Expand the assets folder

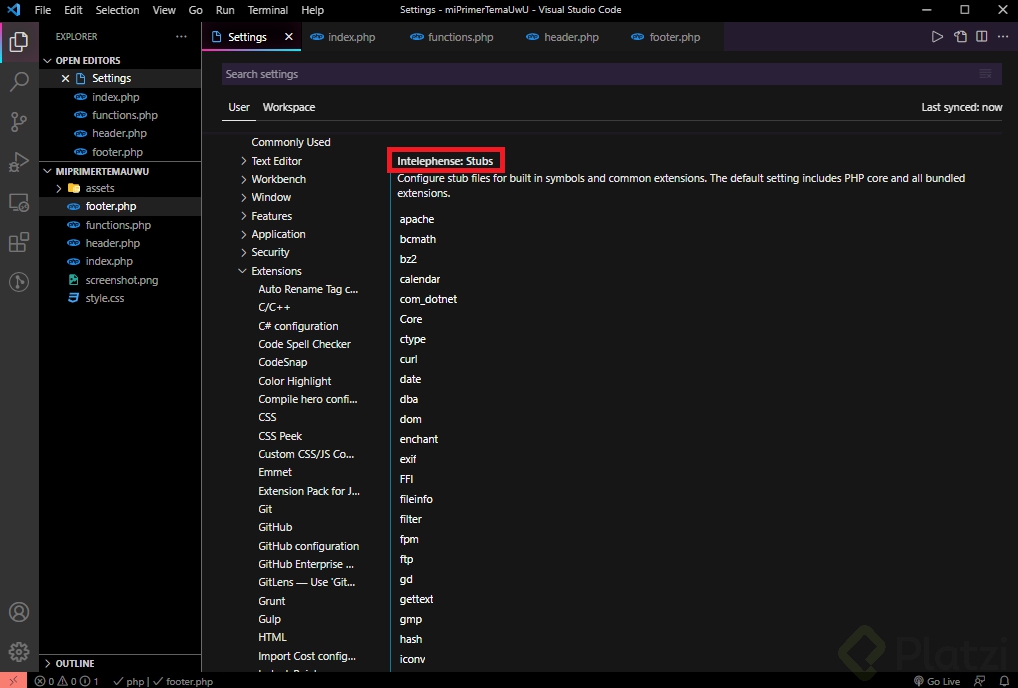59,188
